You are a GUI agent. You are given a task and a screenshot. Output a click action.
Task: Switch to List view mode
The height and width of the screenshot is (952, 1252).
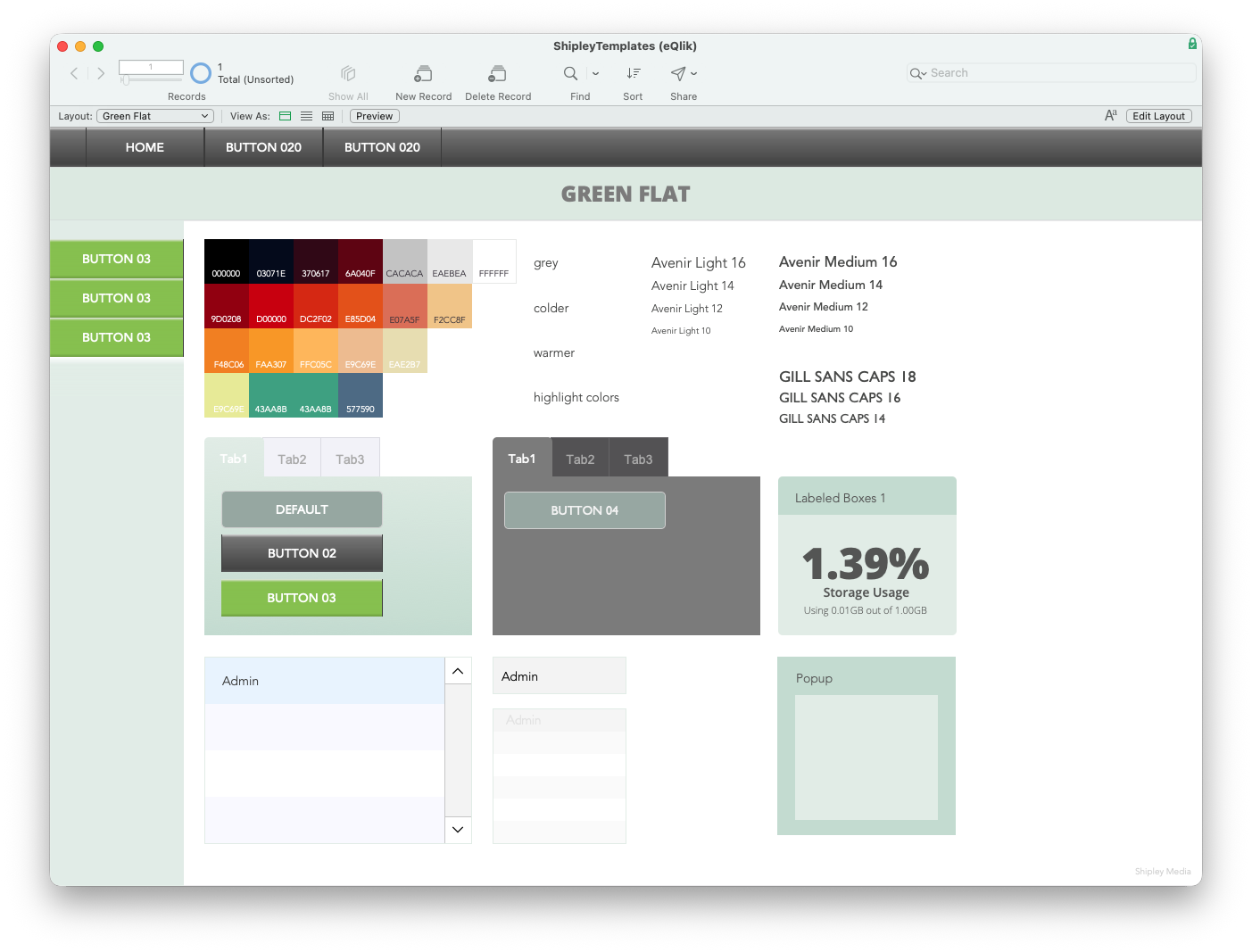pyautogui.click(x=307, y=116)
